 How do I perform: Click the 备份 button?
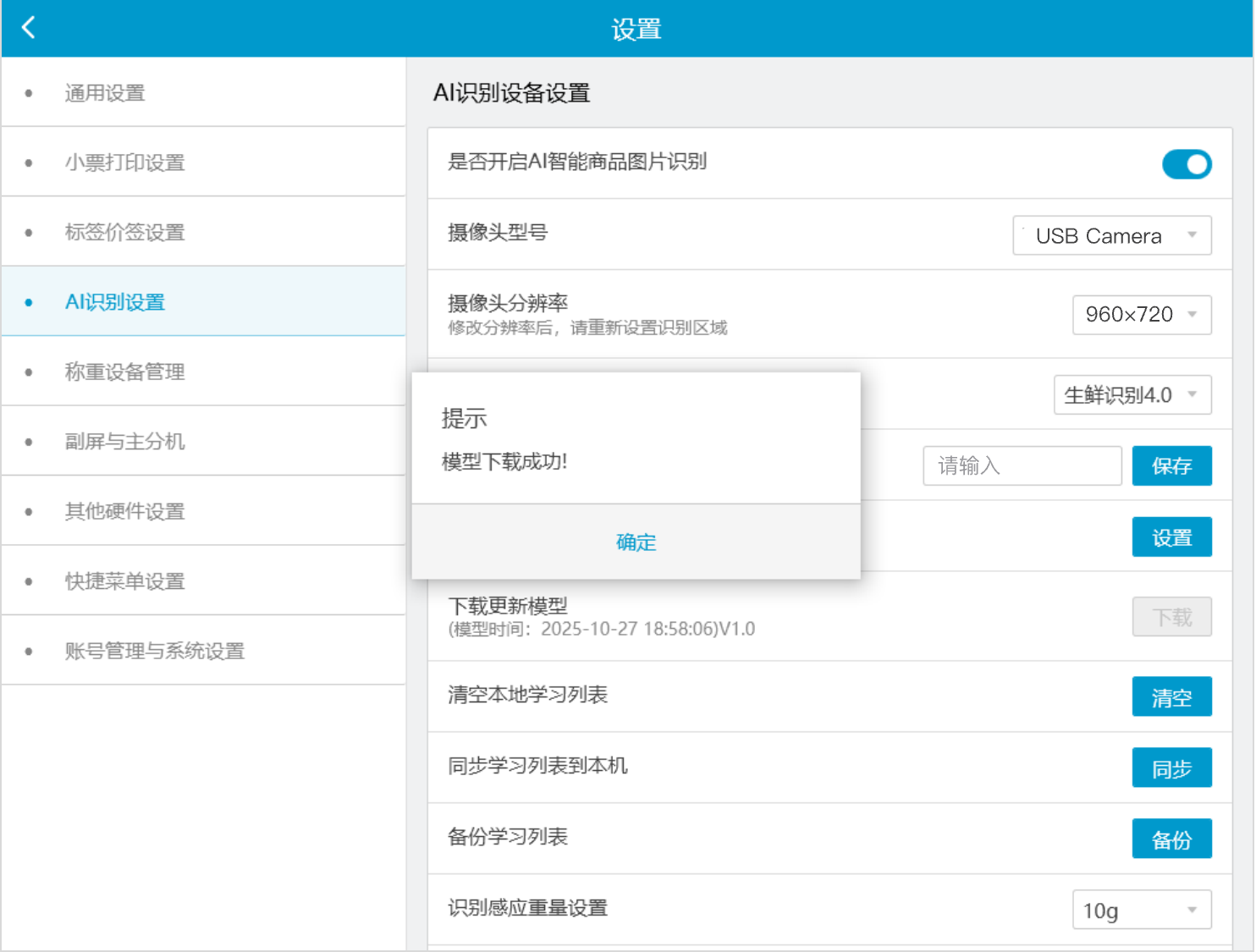pos(1172,839)
